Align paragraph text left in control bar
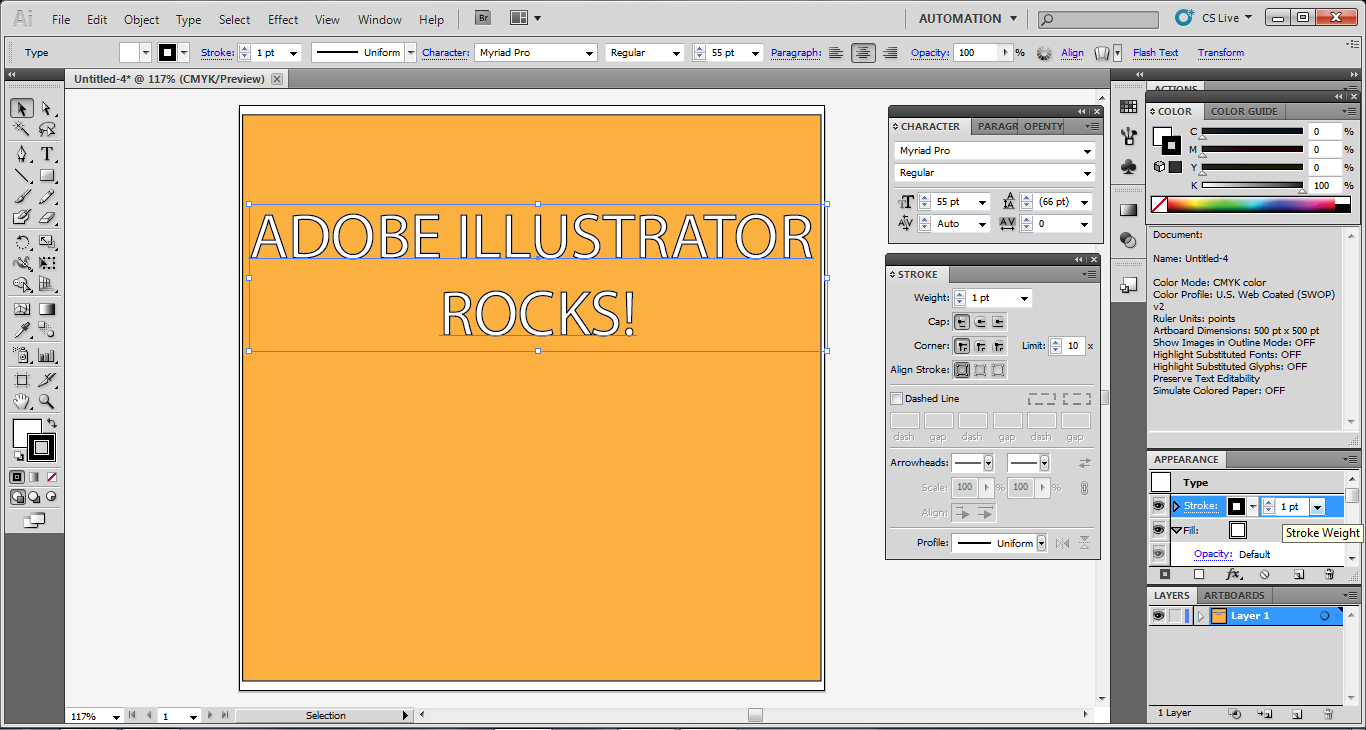The width and height of the screenshot is (1366, 730). [836, 53]
